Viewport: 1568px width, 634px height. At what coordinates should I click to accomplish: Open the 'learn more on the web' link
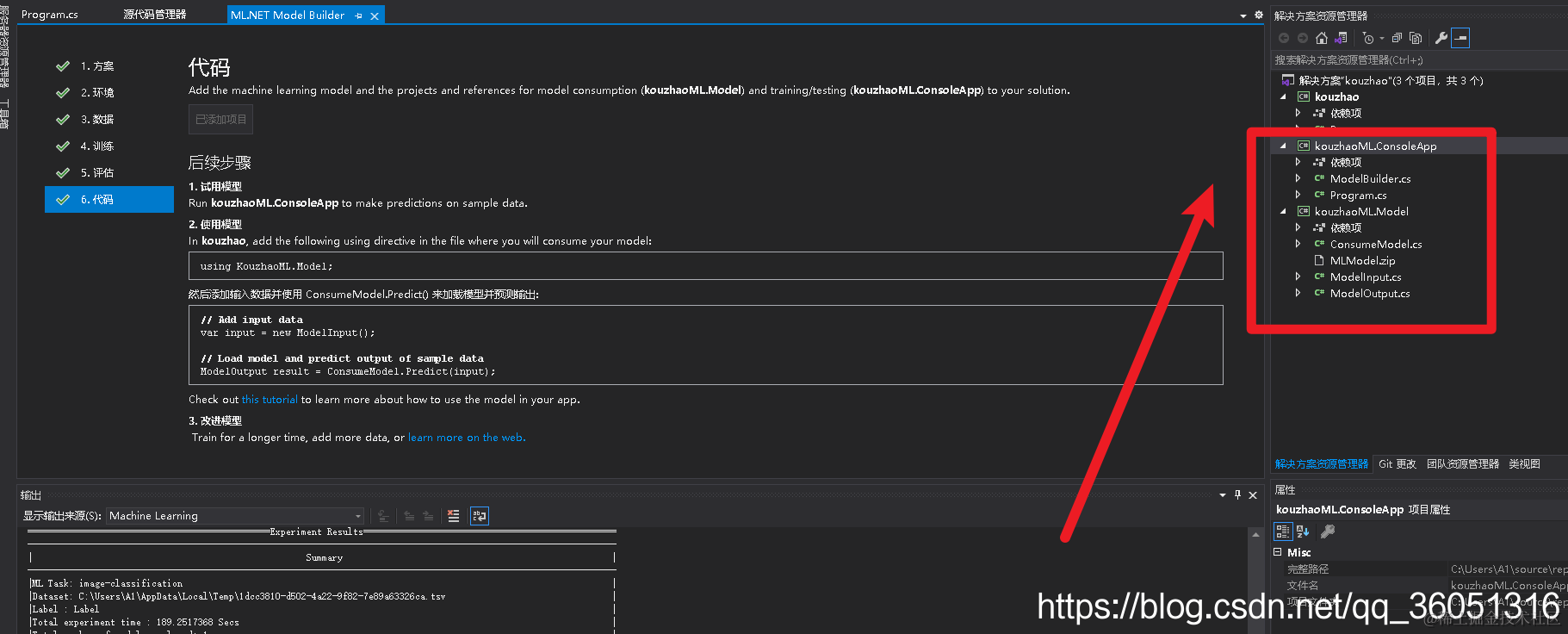point(467,438)
